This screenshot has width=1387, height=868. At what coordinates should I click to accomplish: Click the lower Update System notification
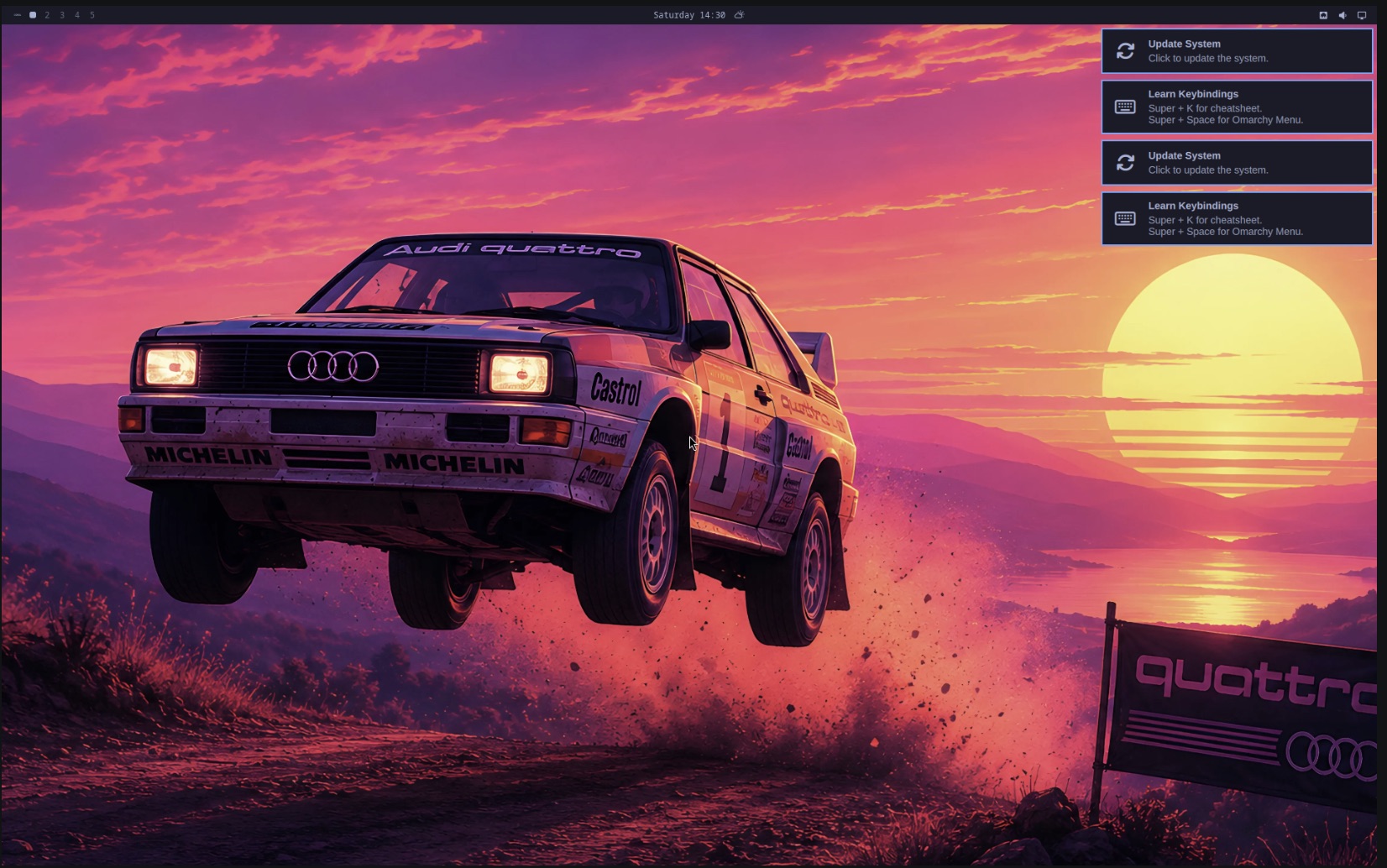(x=1237, y=162)
